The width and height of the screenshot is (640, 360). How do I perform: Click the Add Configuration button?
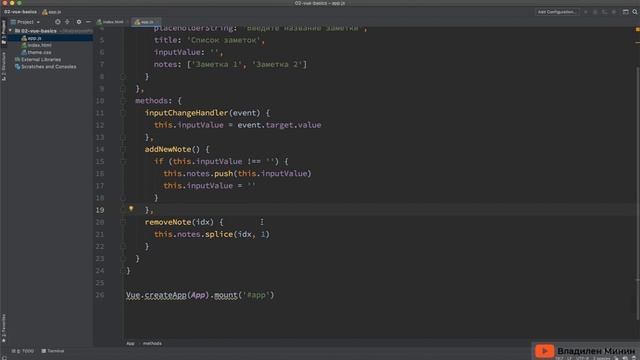click(557, 12)
